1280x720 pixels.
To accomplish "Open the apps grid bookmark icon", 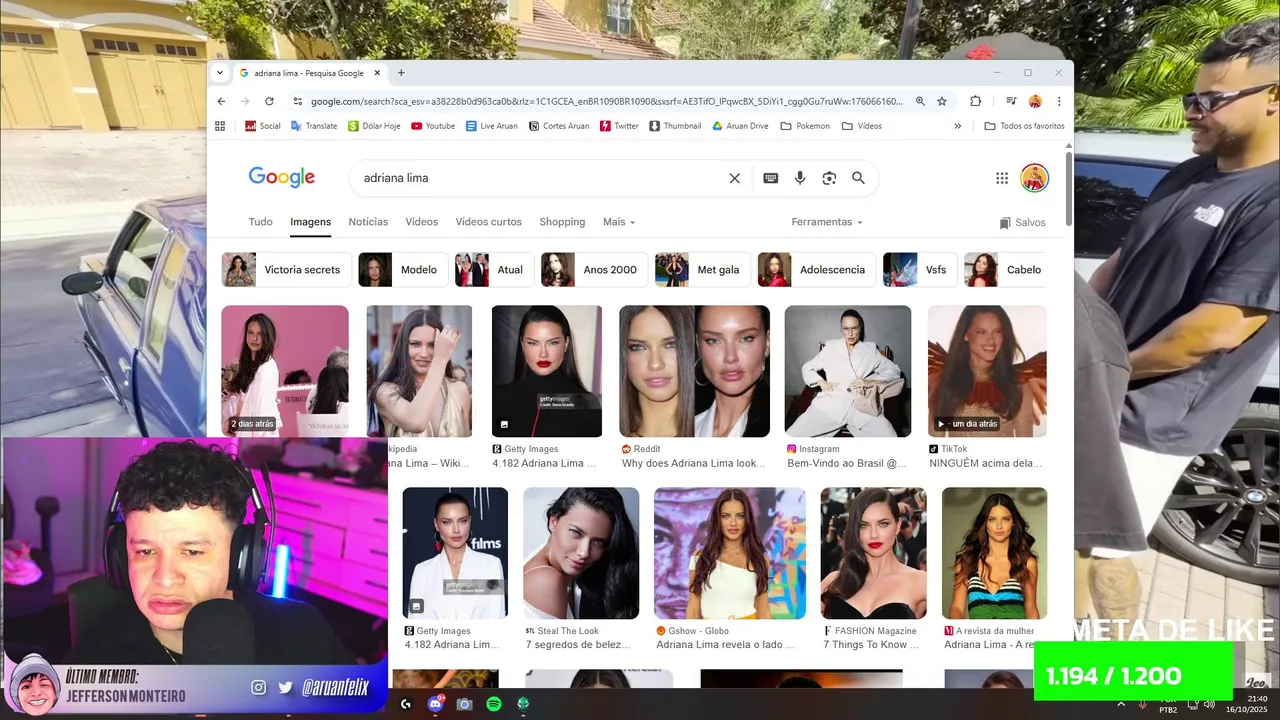I will pos(222,126).
